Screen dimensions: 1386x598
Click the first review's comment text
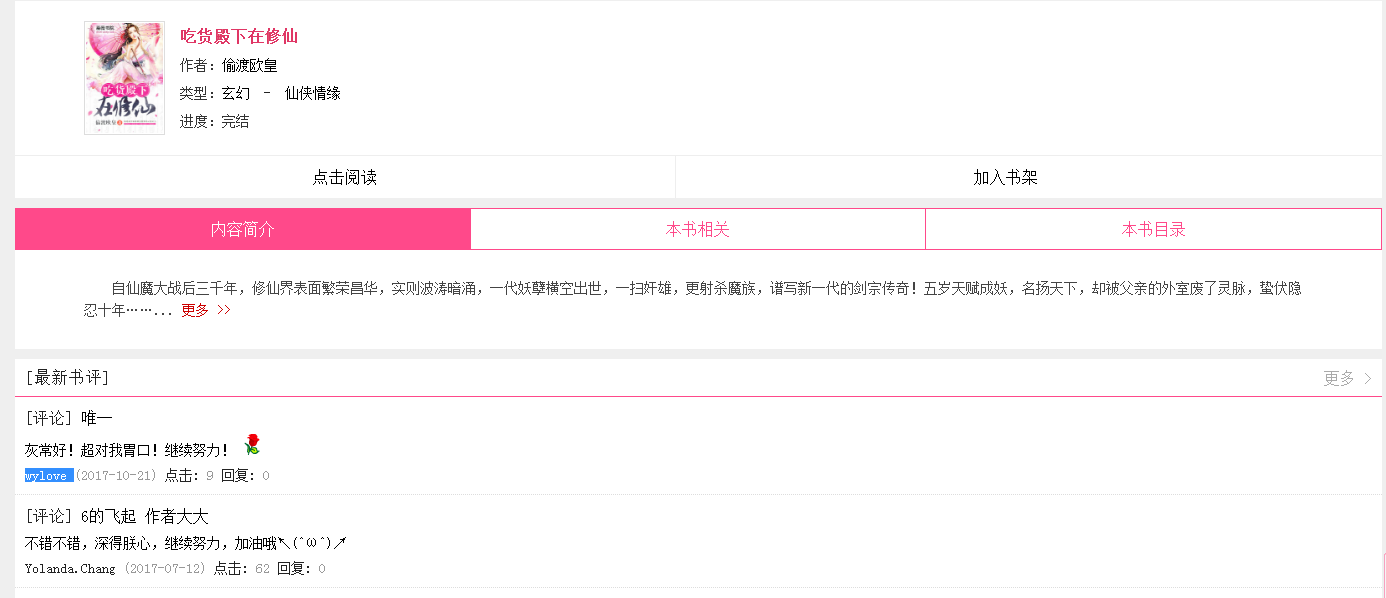[x=126, y=450]
